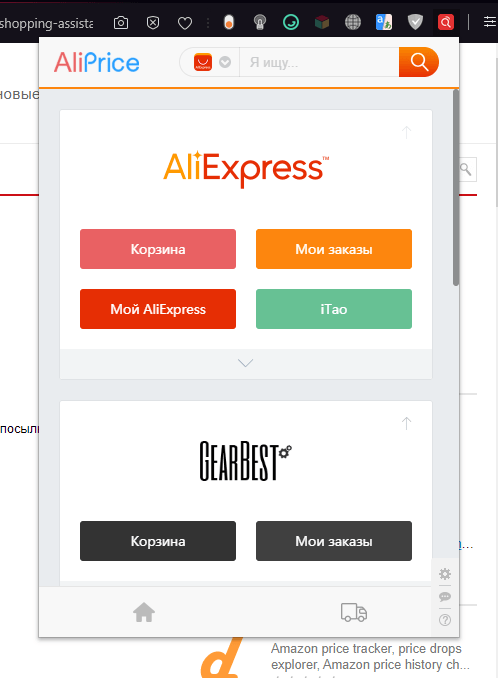Click the ad-blocker shield icon in address bar
This screenshot has height=678, width=498.
[153, 22]
